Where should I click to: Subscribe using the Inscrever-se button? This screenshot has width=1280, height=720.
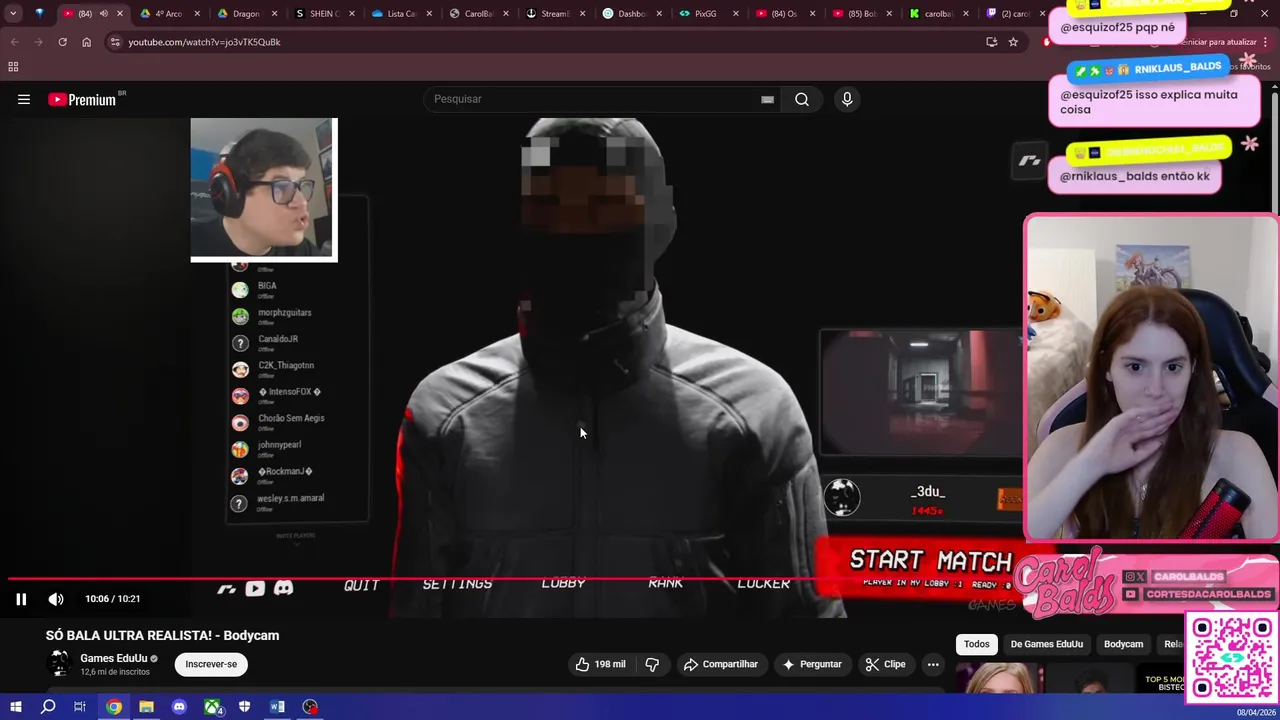click(x=211, y=664)
